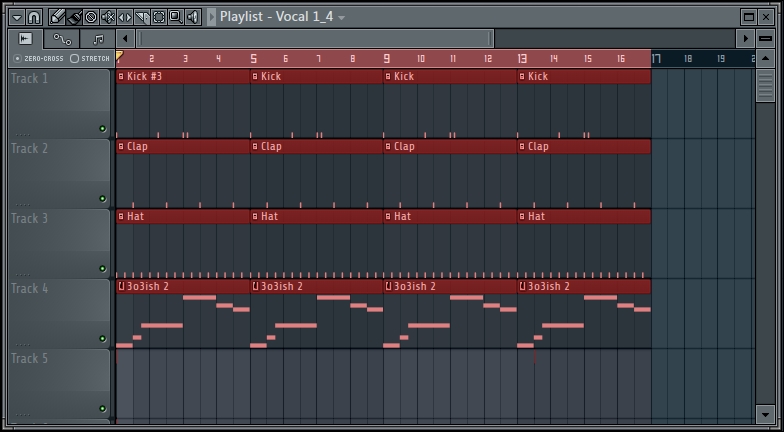Select the Track 1 header label
This screenshot has height=432, width=784.
click(x=30, y=78)
